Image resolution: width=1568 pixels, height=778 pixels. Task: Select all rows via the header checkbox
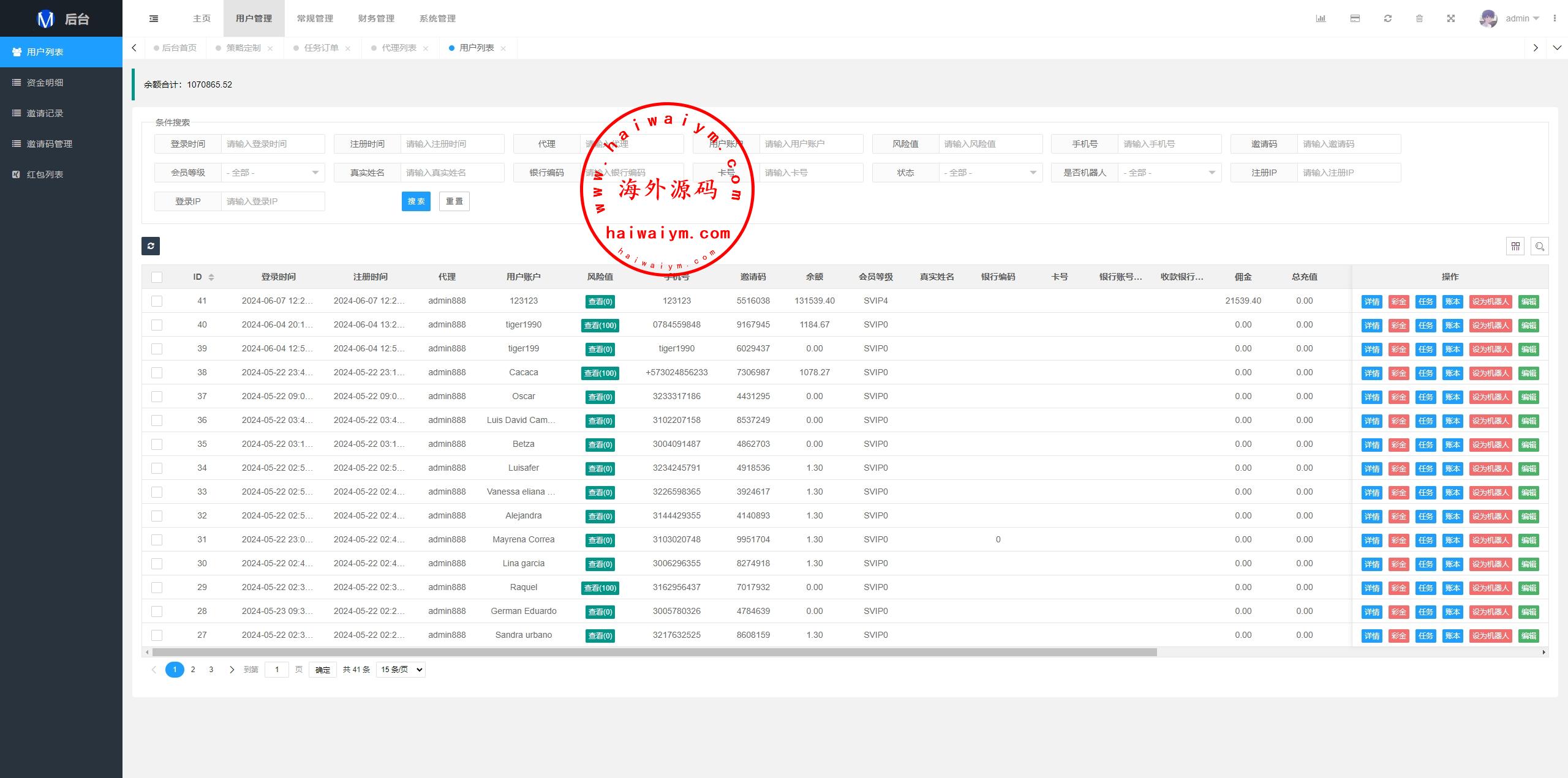tap(157, 277)
